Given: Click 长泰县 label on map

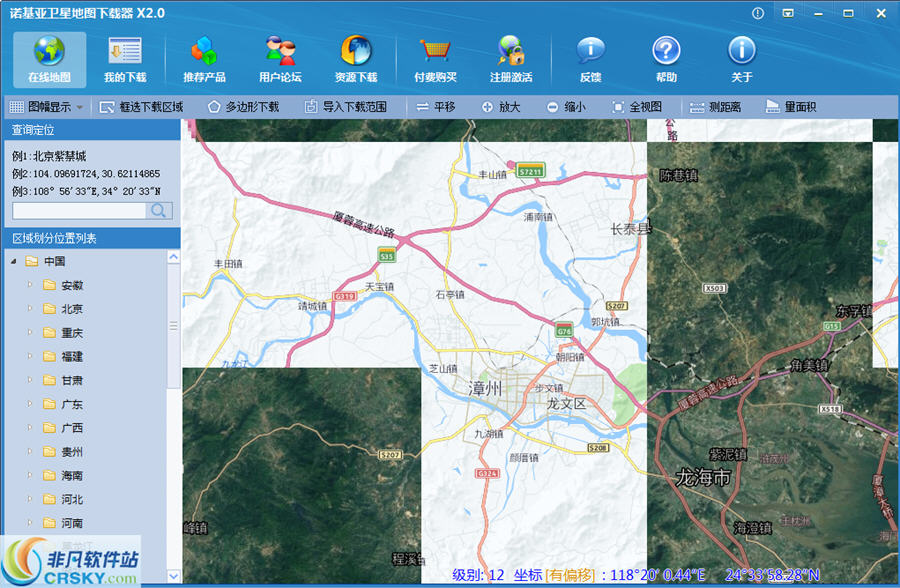Looking at the screenshot, I should pos(631,229).
